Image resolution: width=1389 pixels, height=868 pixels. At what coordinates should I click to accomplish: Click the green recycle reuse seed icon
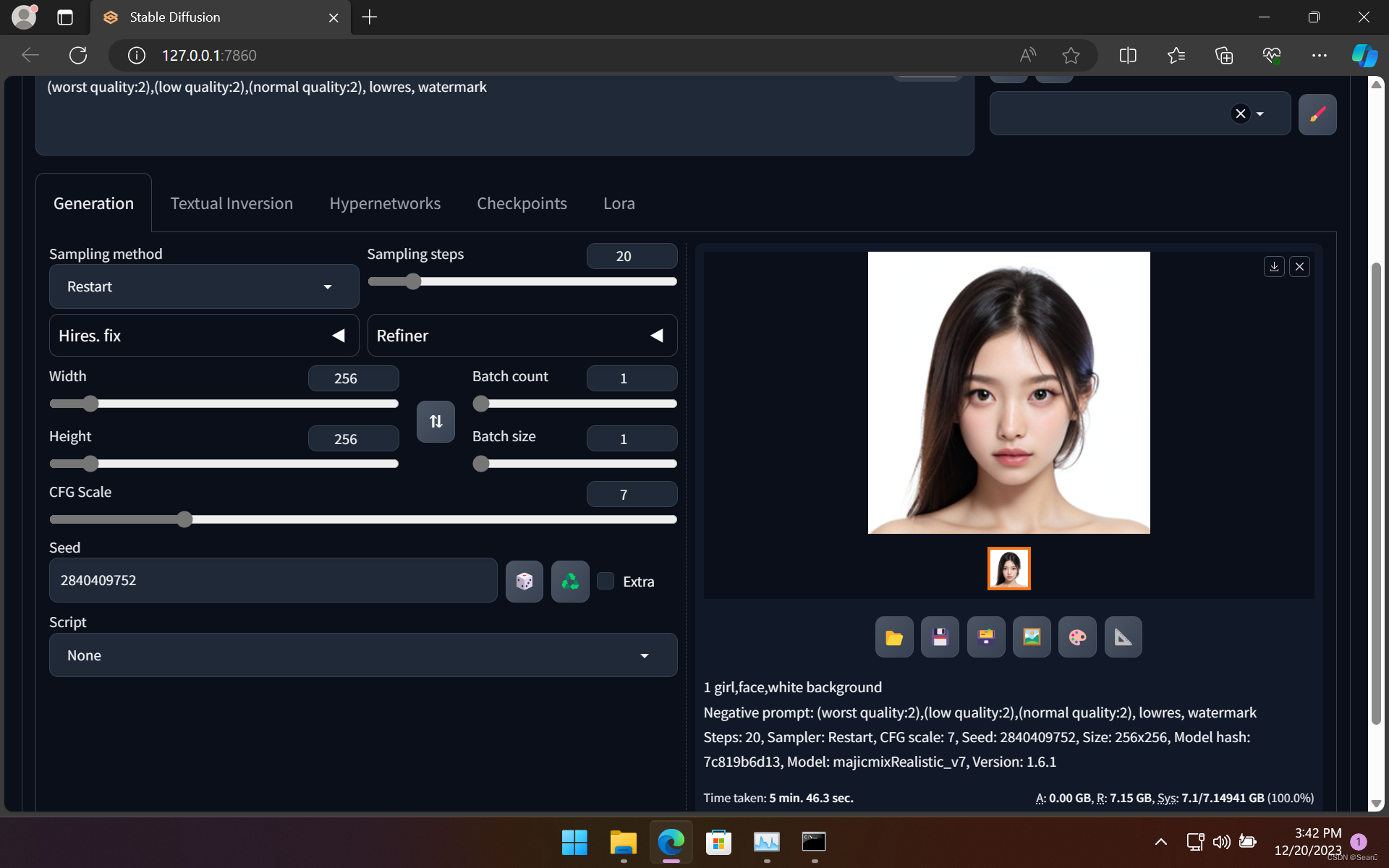(x=570, y=581)
